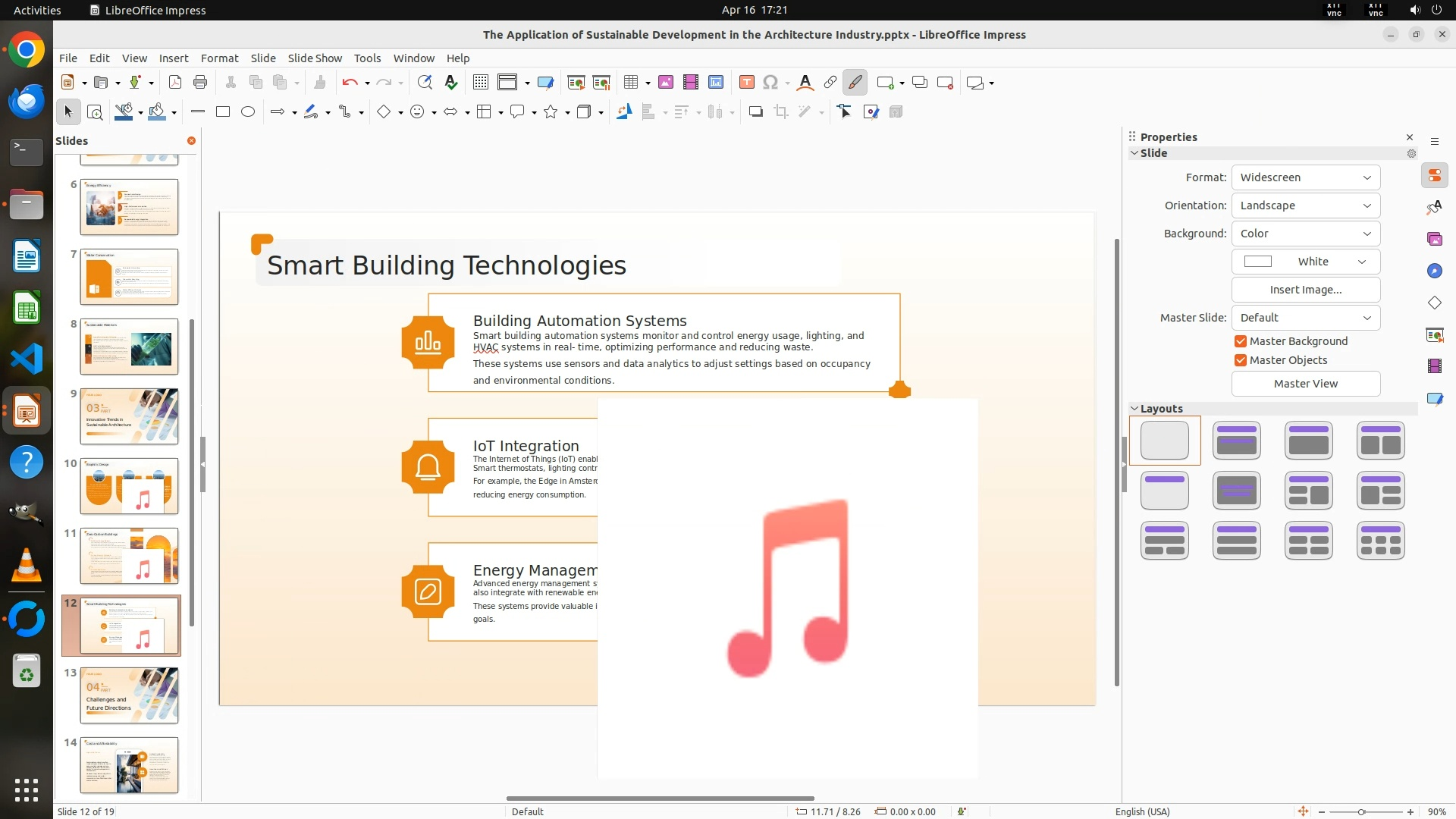The width and height of the screenshot is (1456, 819).
Task: Click the Insert Text Box icon
Action: (x=746, y=83)
